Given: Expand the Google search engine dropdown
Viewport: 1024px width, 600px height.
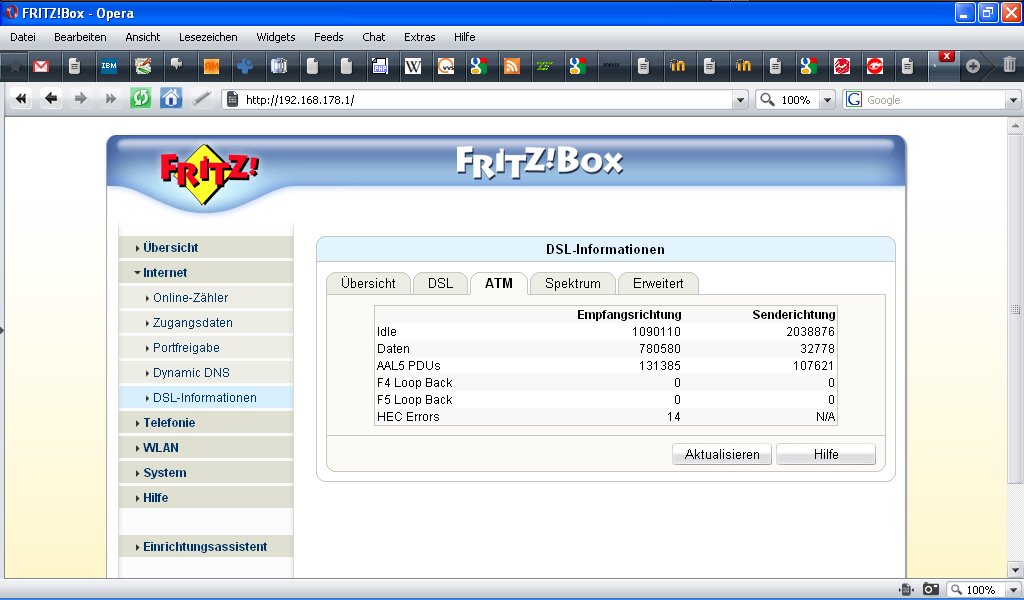Looking at the screenshot, I should click(x=1012, y=100).
